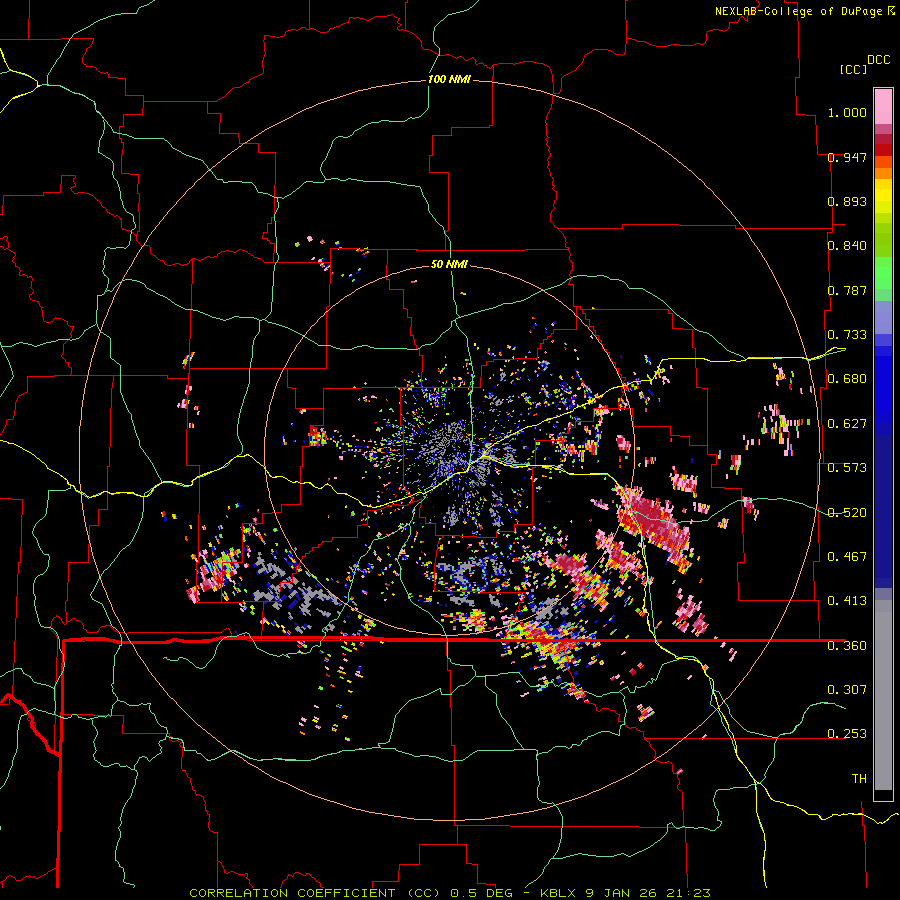
Task: Pick the black swatch at color bar bottom
Action: [883, 796]
